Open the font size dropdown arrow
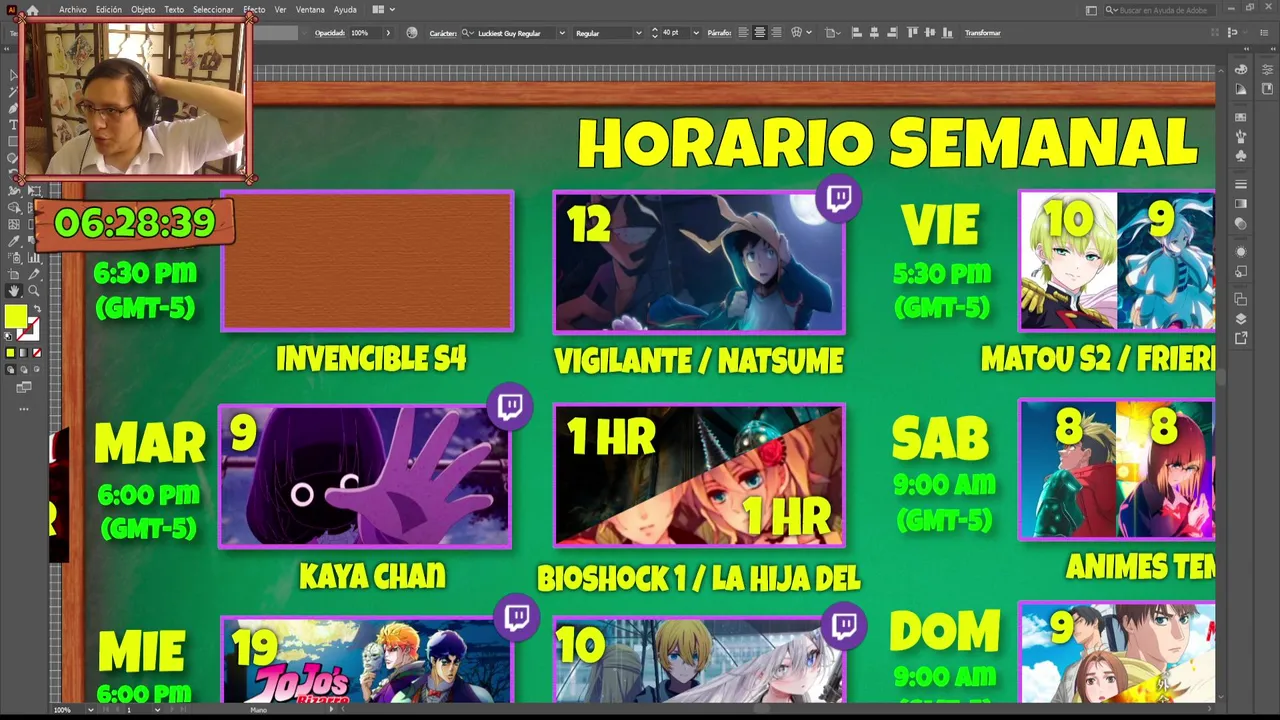The width and height of the screenshot is (1280, 720). [696, 33]
